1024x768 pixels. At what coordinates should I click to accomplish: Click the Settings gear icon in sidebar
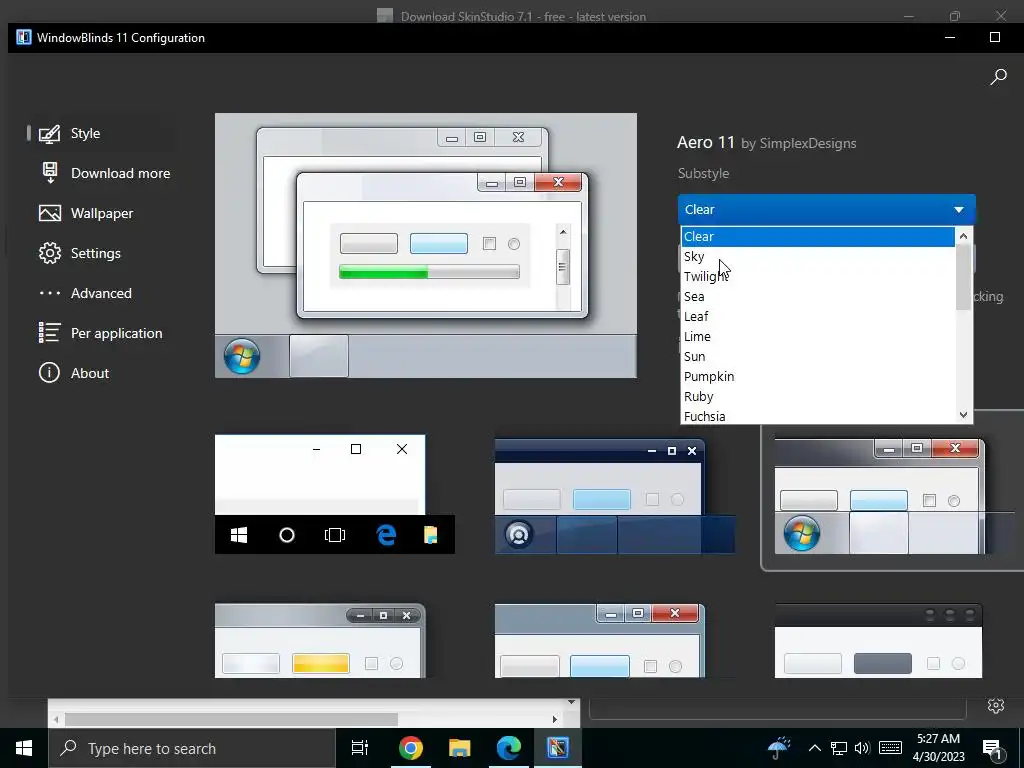[50, 253]
